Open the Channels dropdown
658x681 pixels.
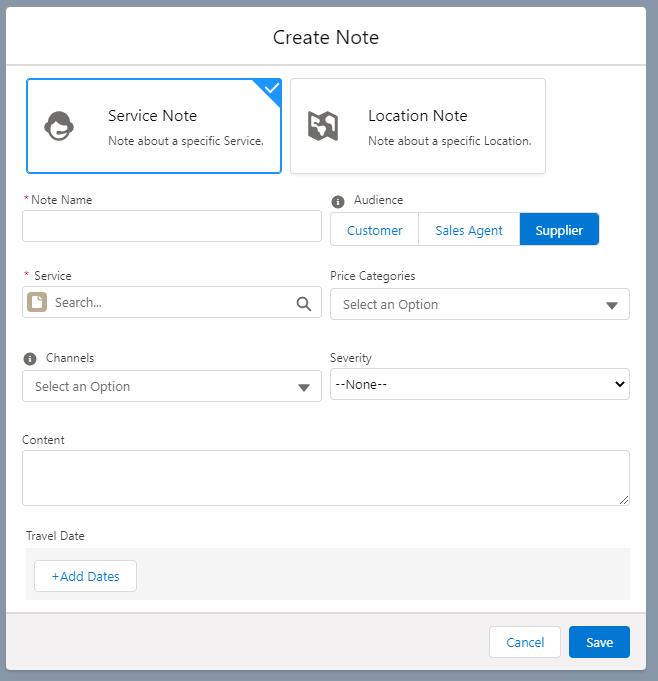pyautogui.click(x=172, y=386)
